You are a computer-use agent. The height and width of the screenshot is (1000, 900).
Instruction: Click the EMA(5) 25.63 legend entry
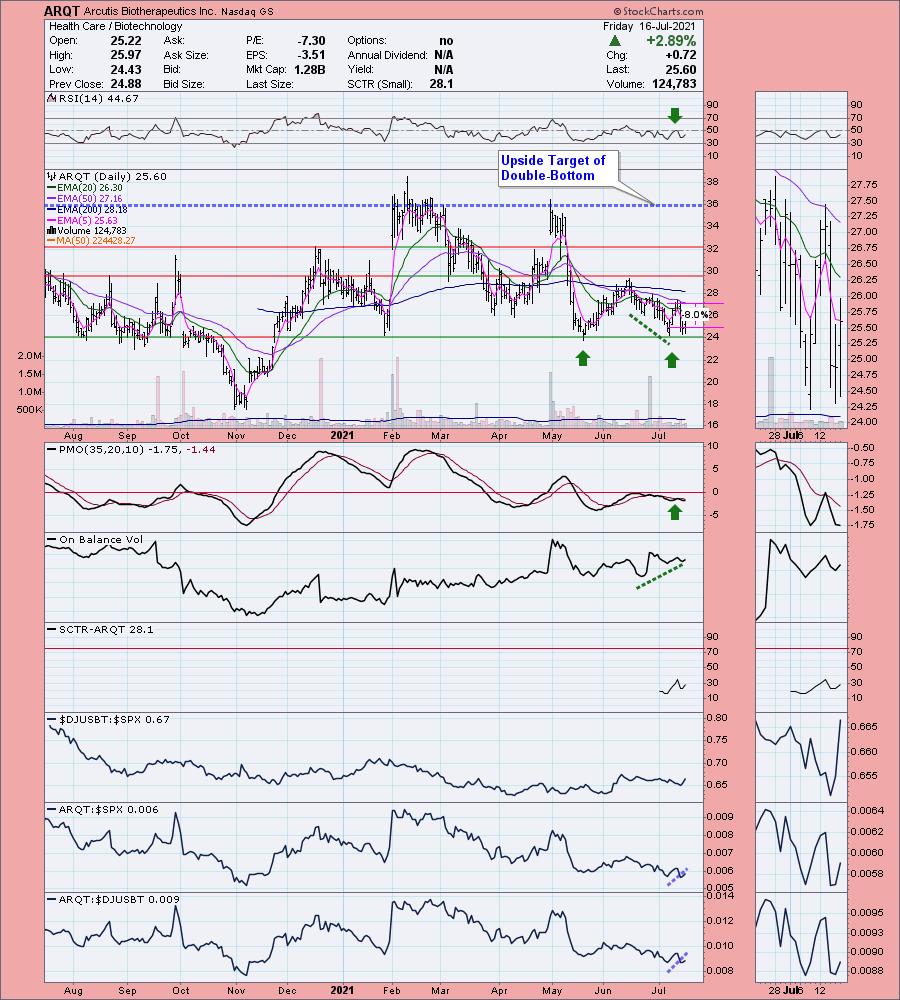click(x=82, y=220)
